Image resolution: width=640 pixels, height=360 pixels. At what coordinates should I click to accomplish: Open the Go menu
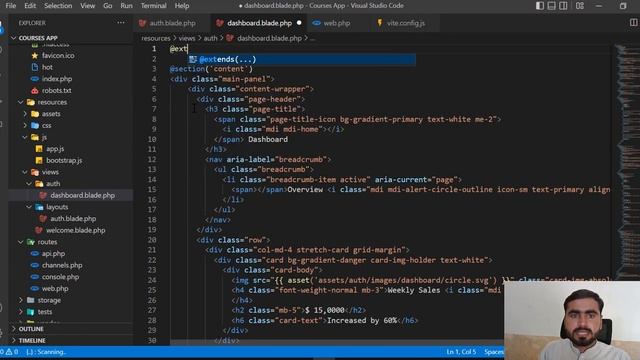click(x=108, y=6)
